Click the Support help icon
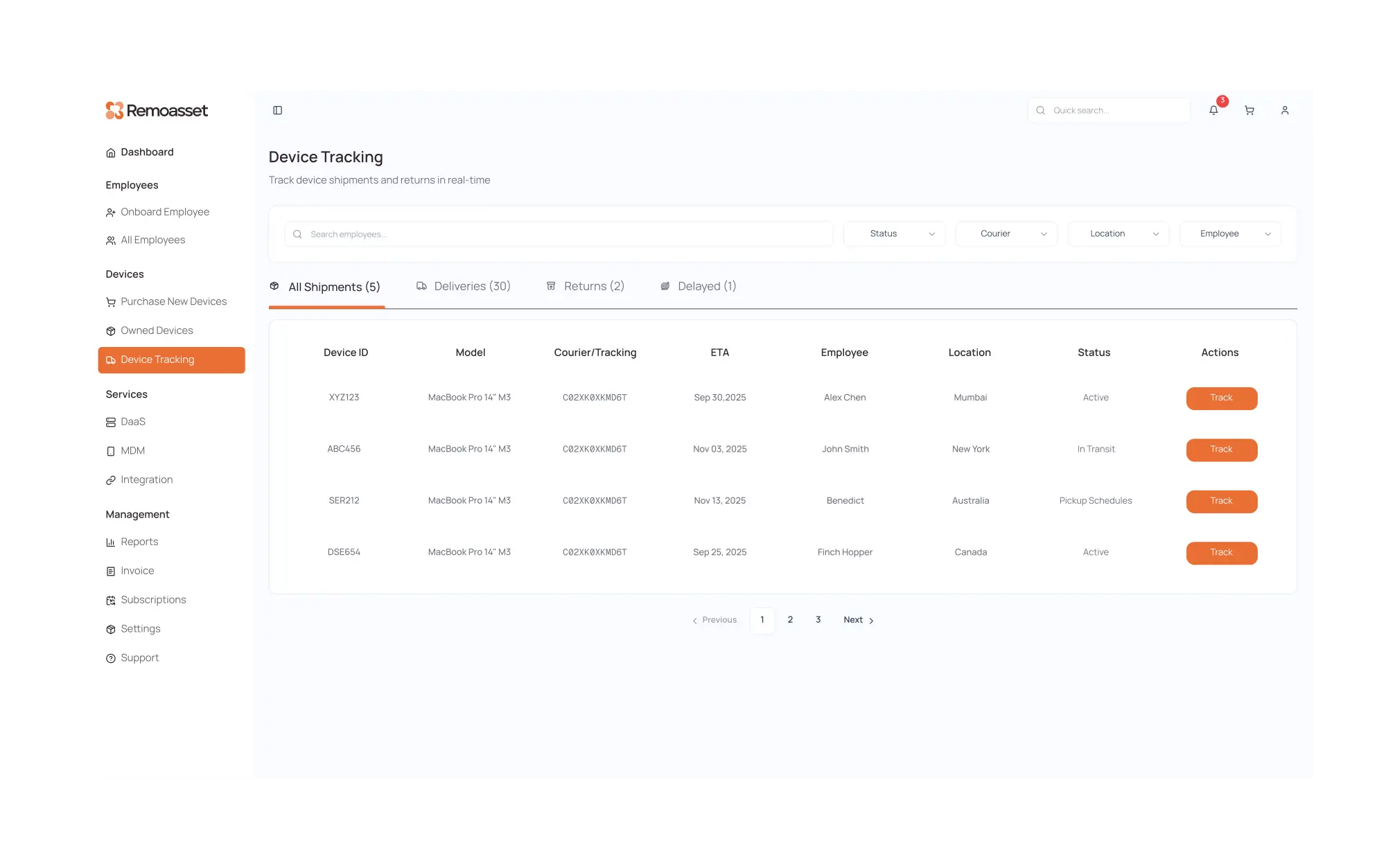The image size is (1386, 868). click(111, 658)
